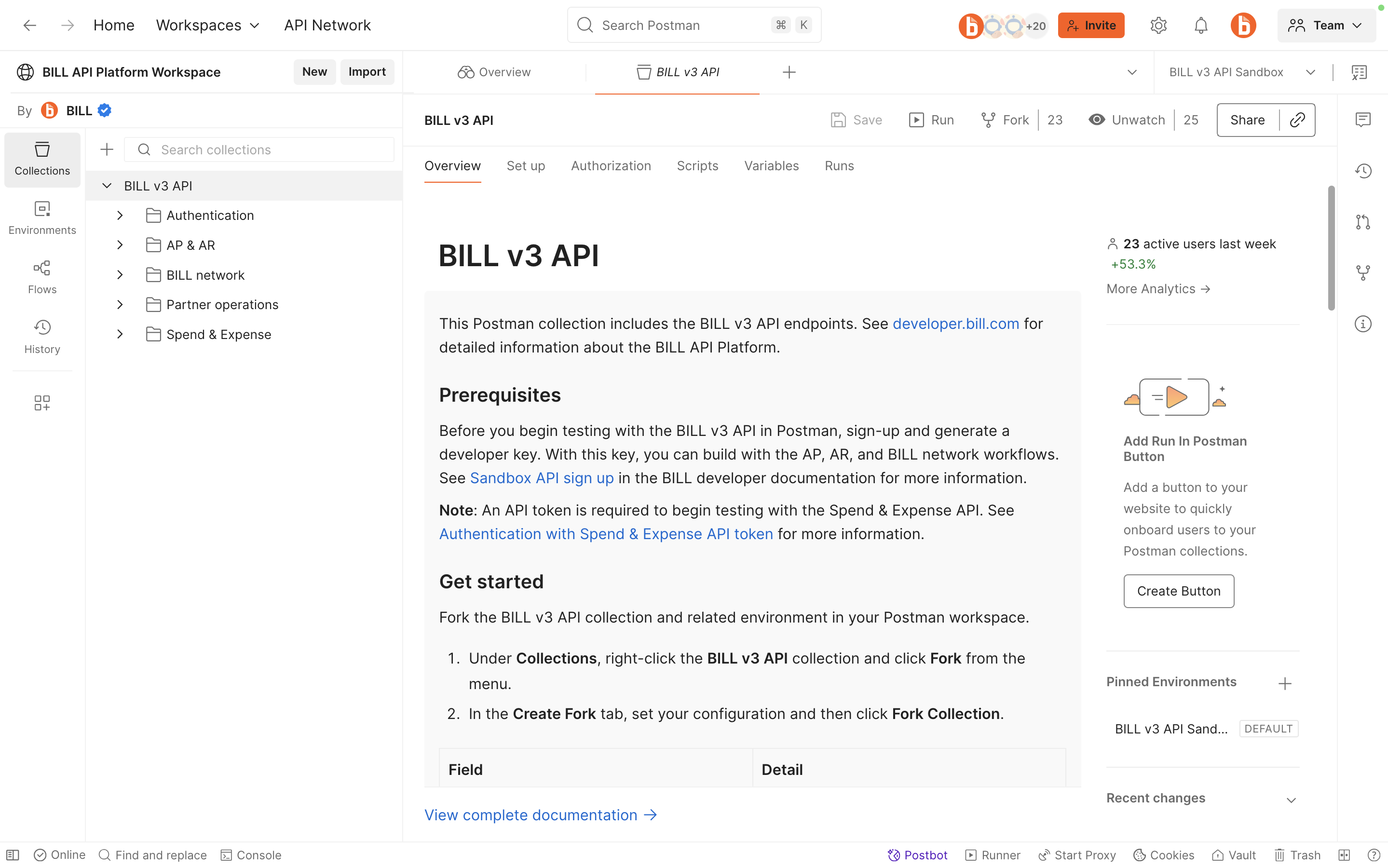Open the two-pane layout icon in status bar
This screenshot has width=1388, height=868.
(1344, 855)
